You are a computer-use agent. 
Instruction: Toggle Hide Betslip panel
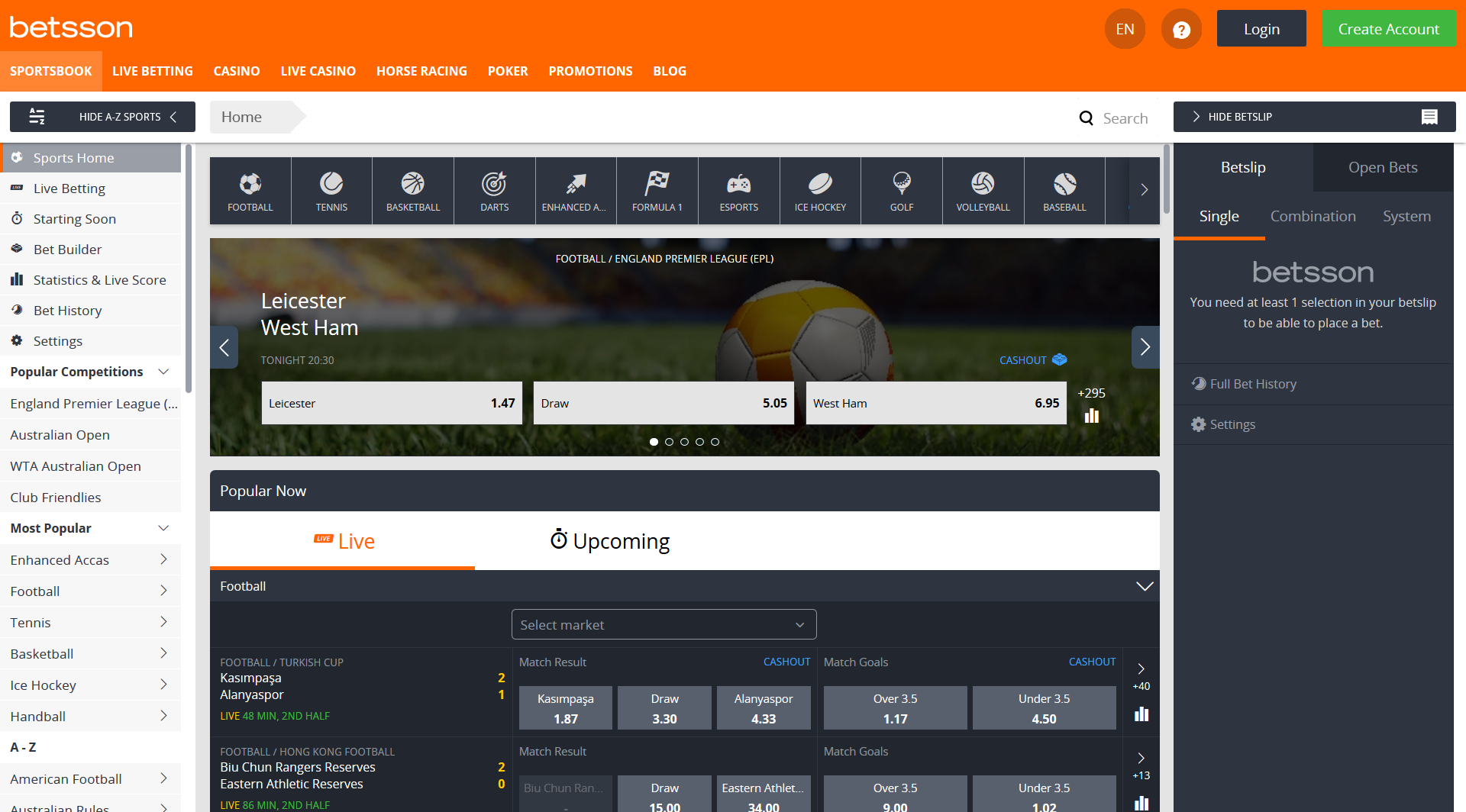pyautogui.click(x=1315, y=117)
